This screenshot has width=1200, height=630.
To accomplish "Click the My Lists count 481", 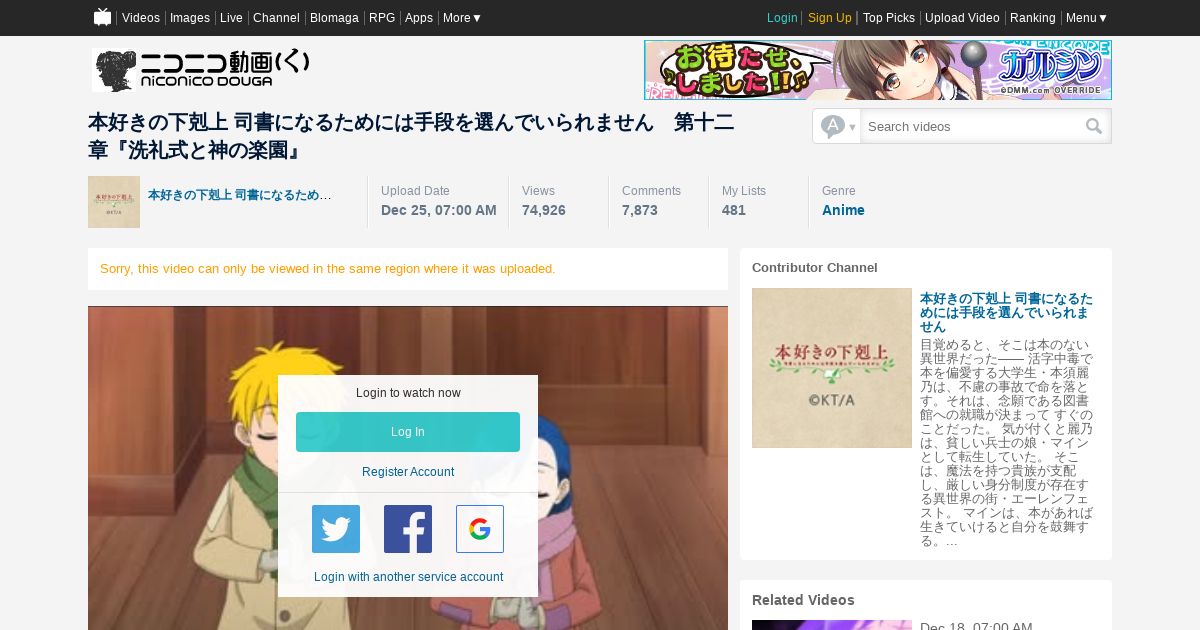I will (x=734, y=210).
